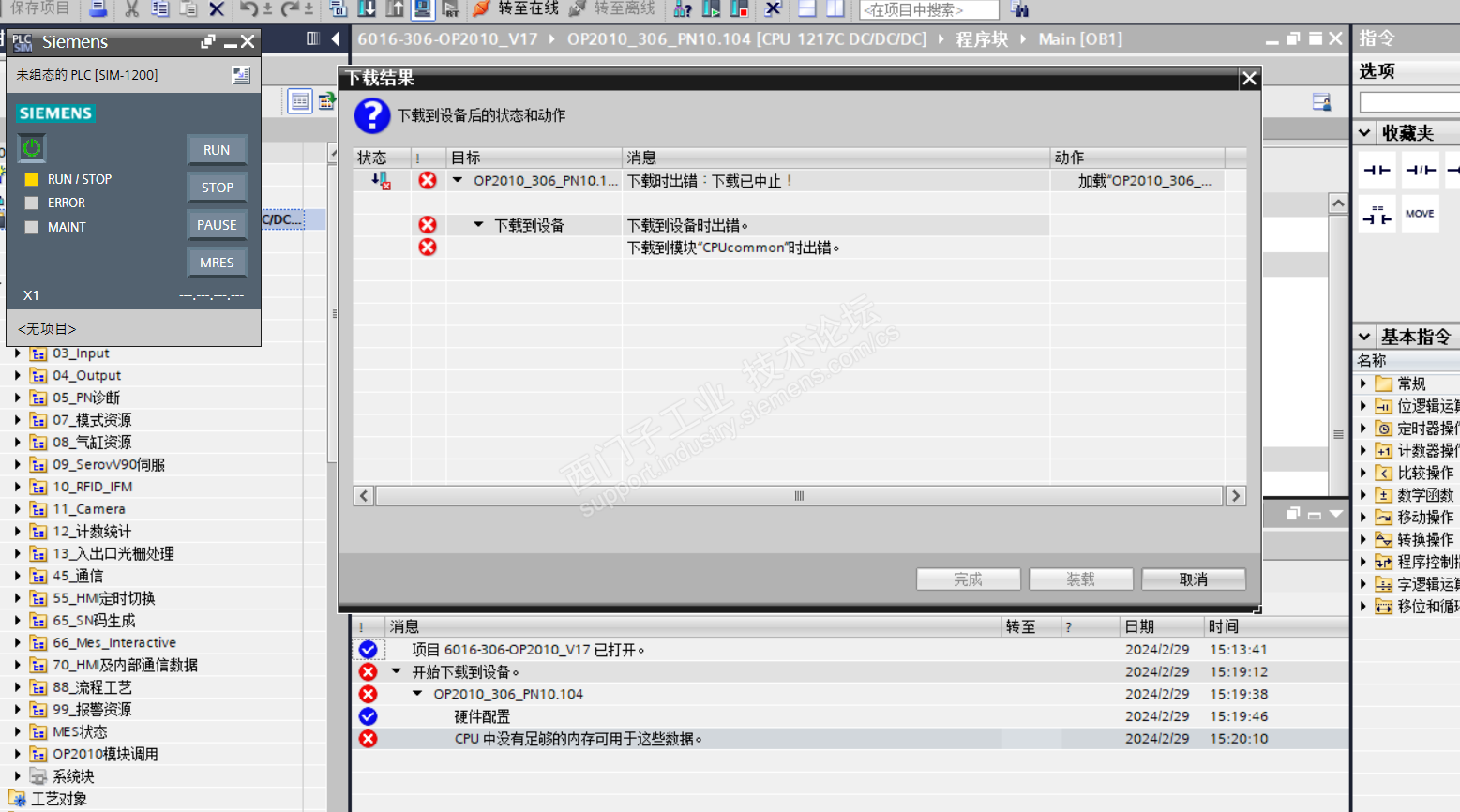
Task: Collapse the 基本指令 basic instructions section
Action: tap(1364, 336)
